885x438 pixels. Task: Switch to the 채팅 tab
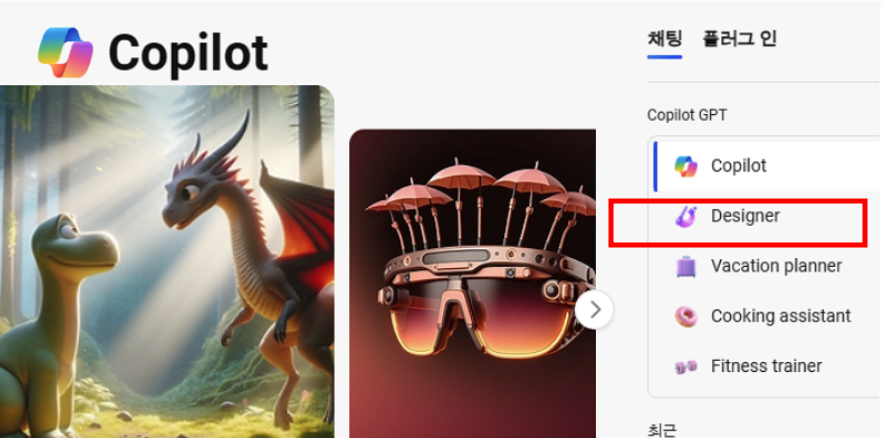(665, 39)
